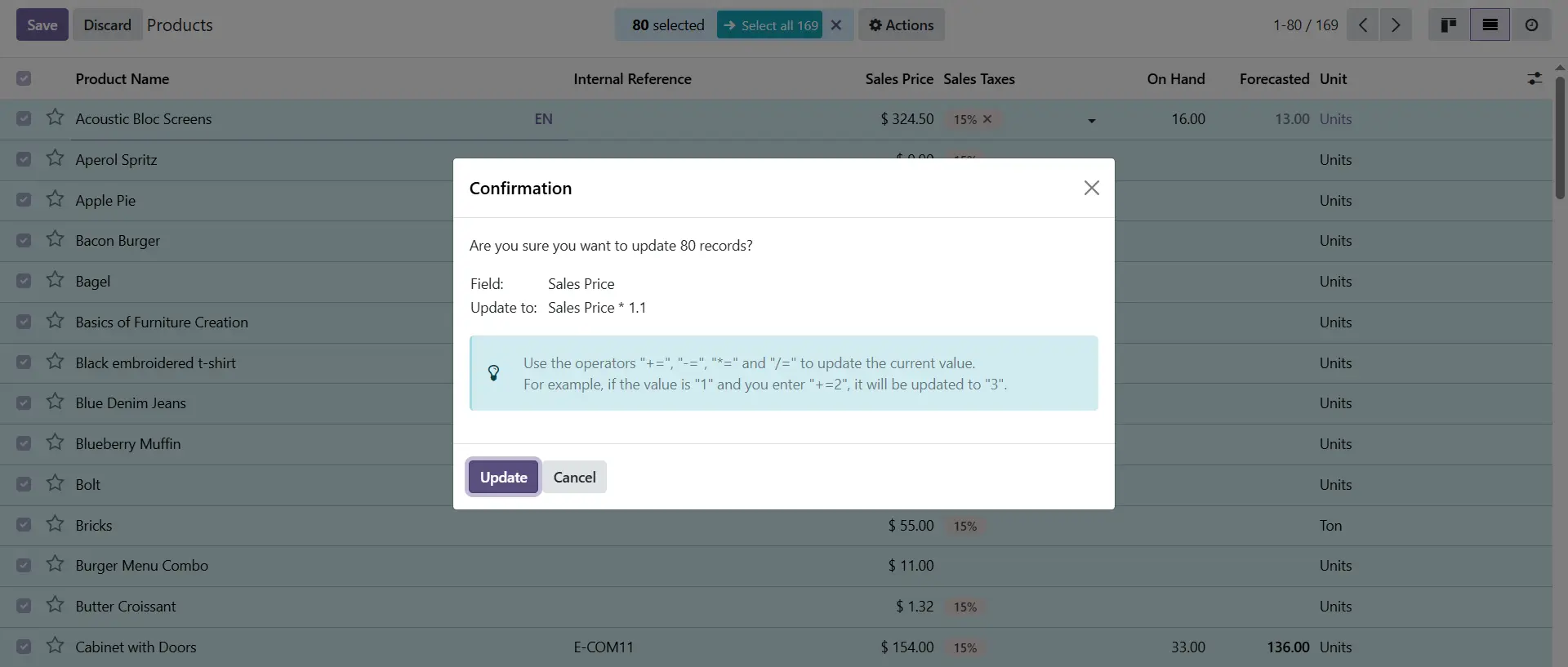1568x667 pixels.
Task: Close the Confirmation dialog with X
Action: tap(1091, 188)
